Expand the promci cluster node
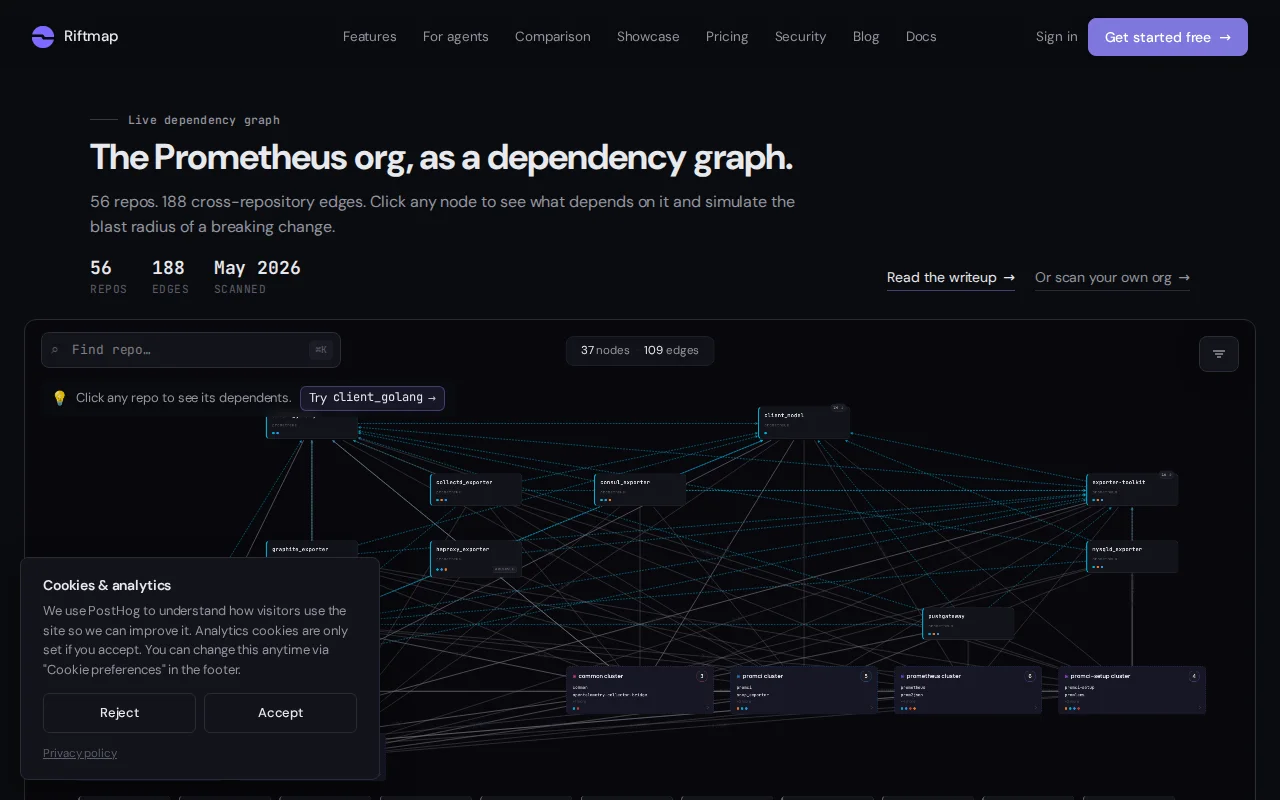Viewport: 1280px width, 800px height. point(804,690)
